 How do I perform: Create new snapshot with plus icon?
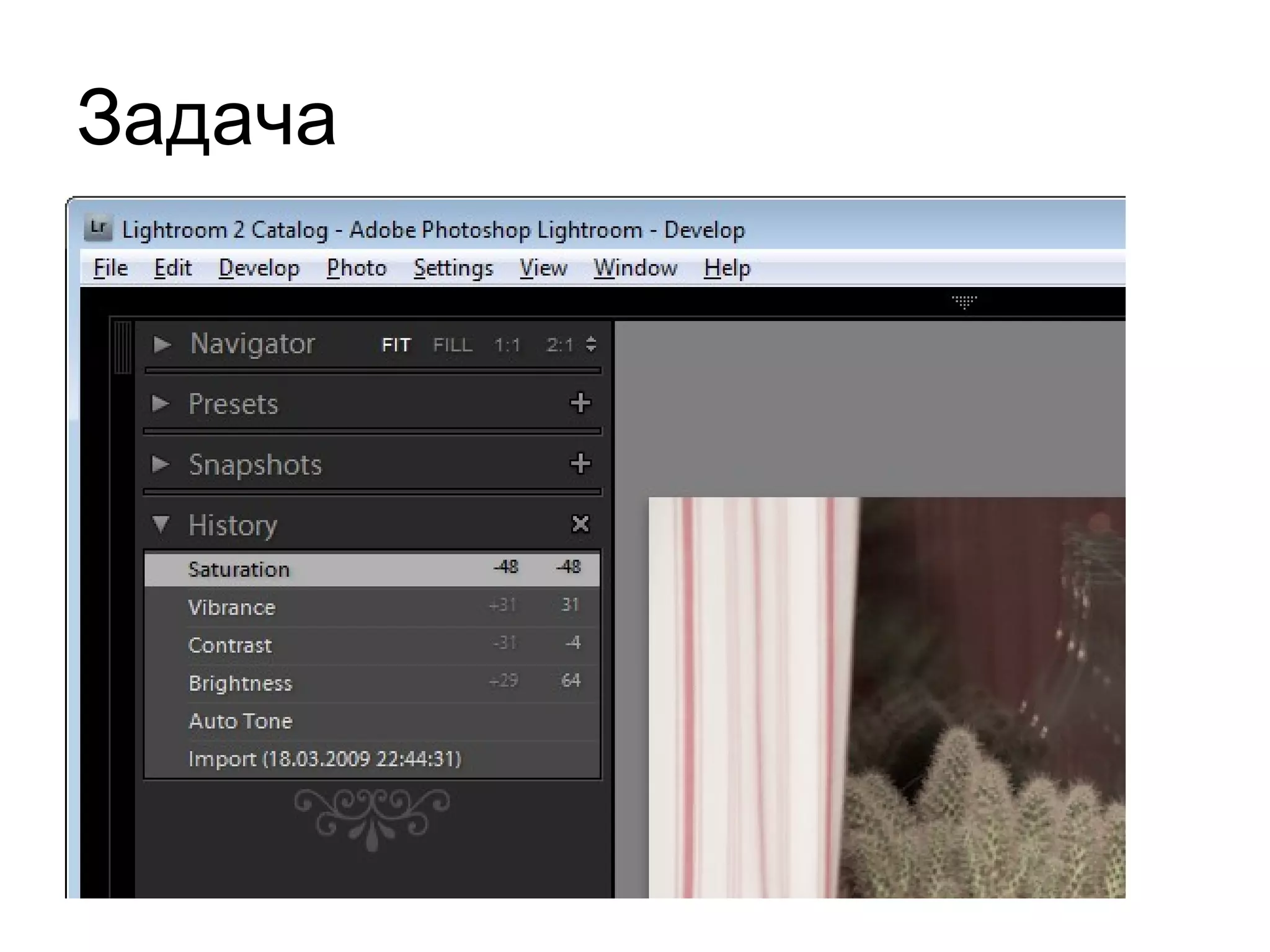(580, 463)
